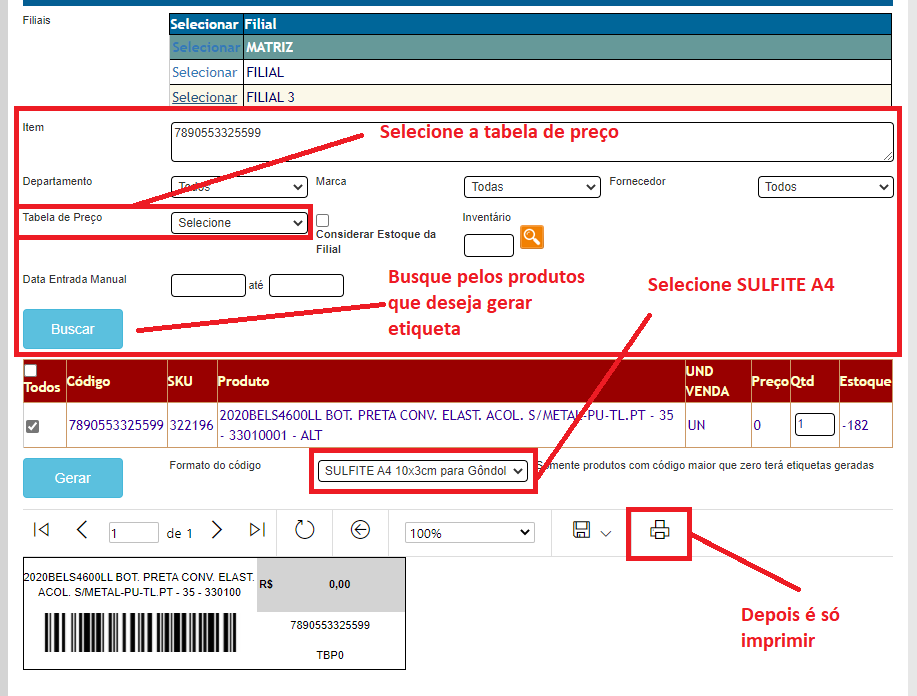Click the Produto column header
Screen dimensions: 917x696
coord(243,381)
